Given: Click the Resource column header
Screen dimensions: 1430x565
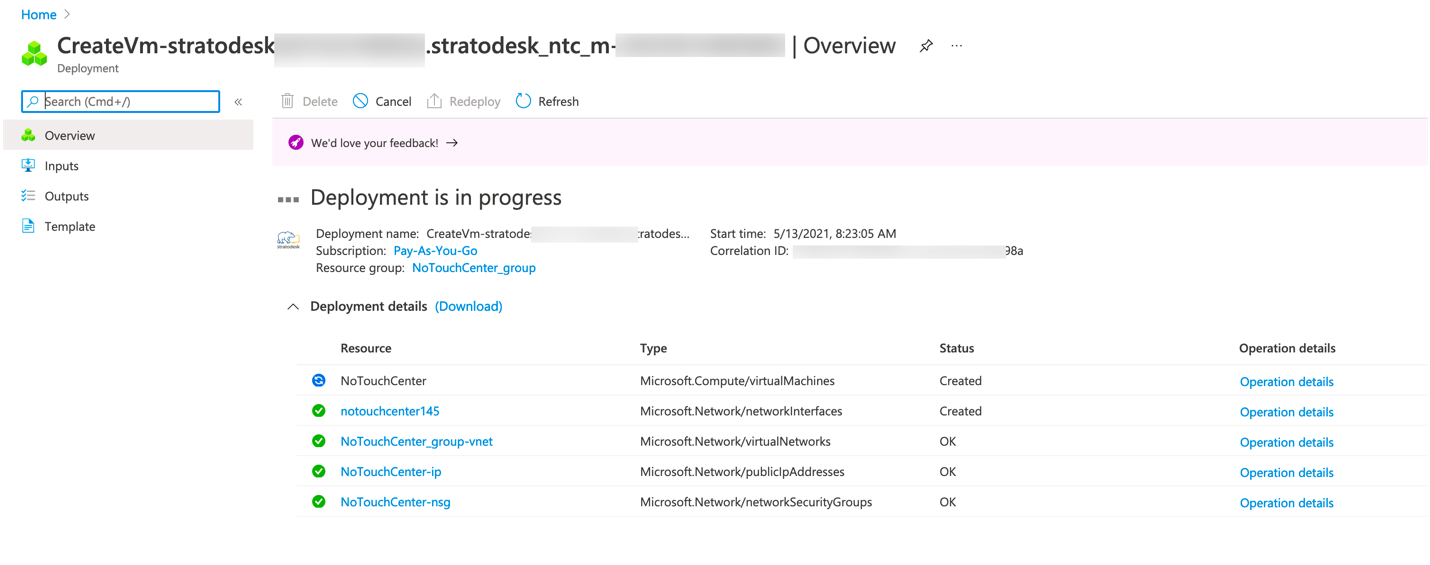Looking at the screenshot, I should click(x=366, y=348).
